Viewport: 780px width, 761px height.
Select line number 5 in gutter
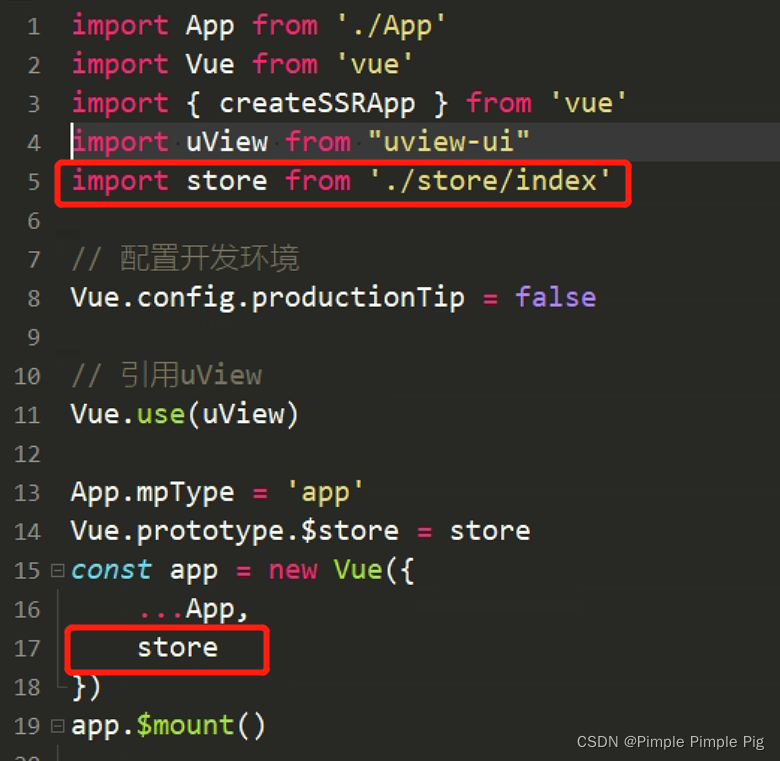34,182
